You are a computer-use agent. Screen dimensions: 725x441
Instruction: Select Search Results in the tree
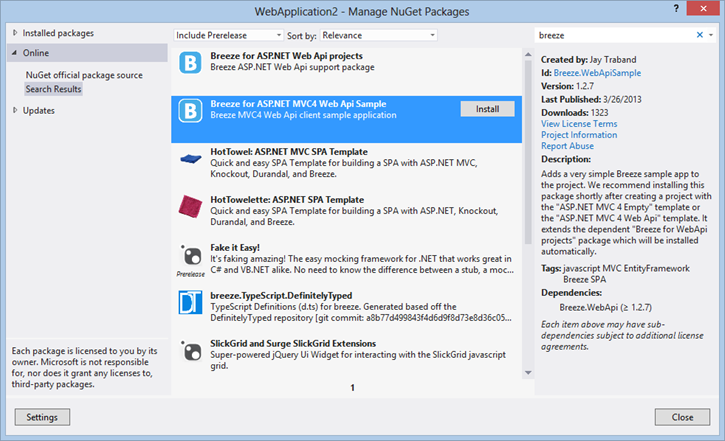tap(53, 89)
